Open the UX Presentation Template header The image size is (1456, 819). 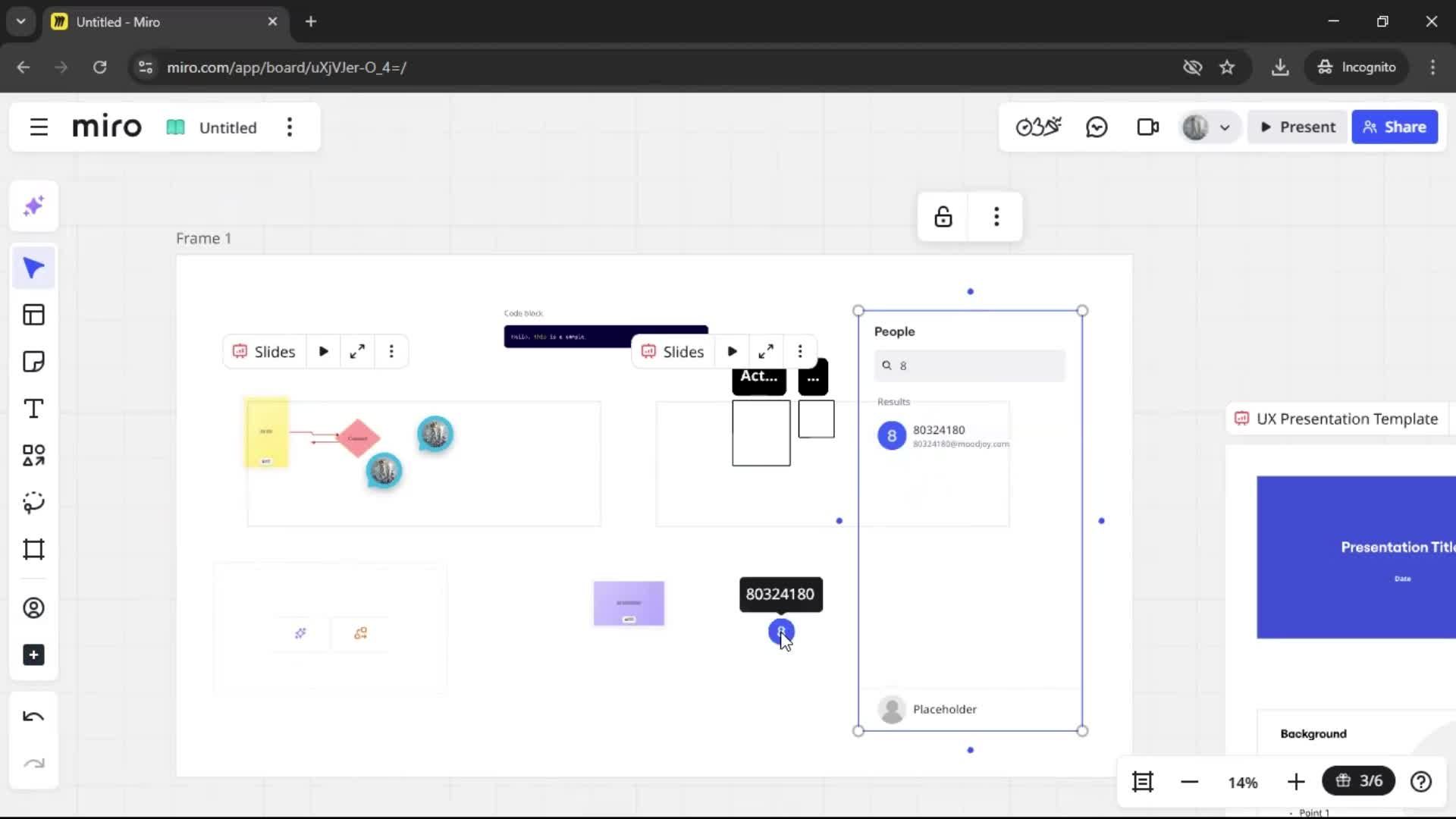[1338, 419]
